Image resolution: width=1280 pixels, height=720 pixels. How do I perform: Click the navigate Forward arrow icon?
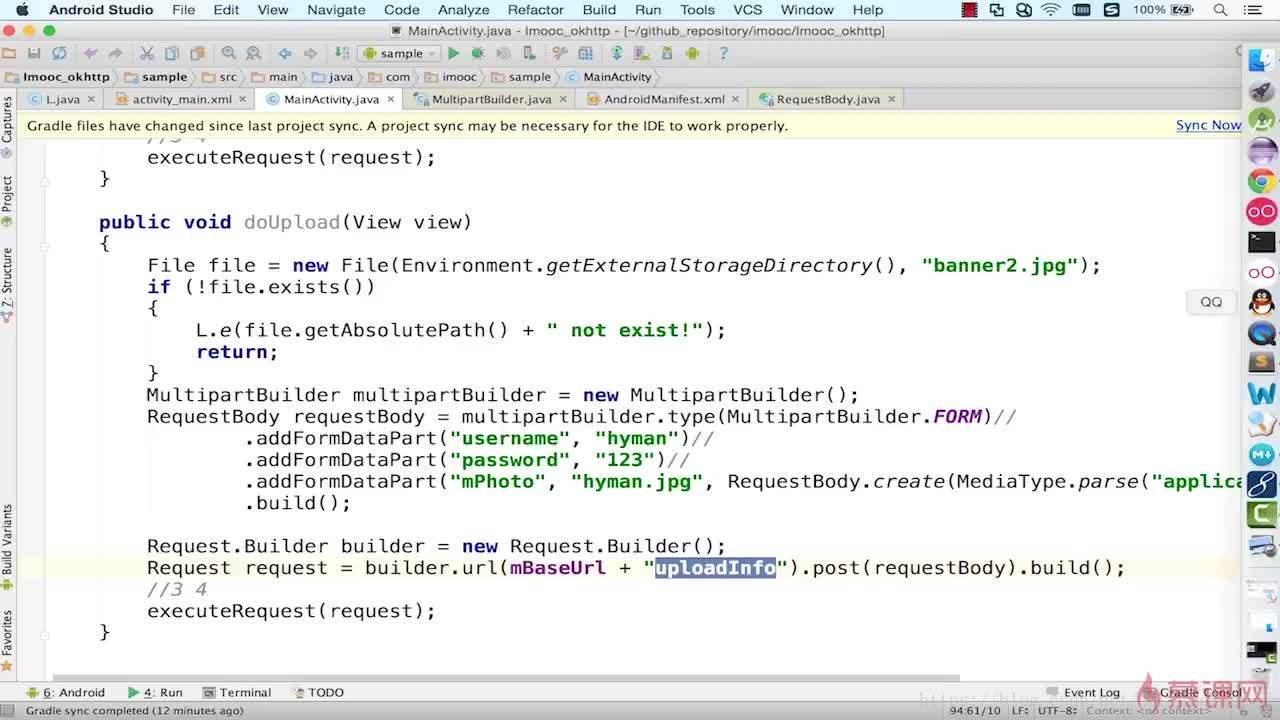pyautogui.click(x=310, y=53)
